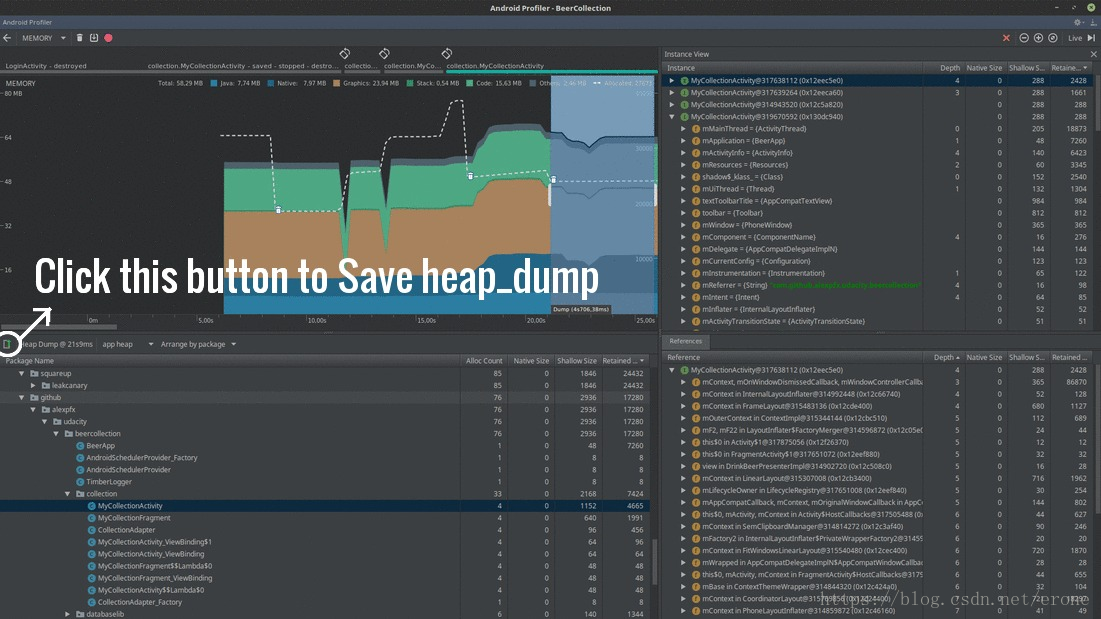Image resolution: width=1101 pixels, height=619 pixels.
Task: Click the dump Java heap icon
Action: (x=93, y=38)
